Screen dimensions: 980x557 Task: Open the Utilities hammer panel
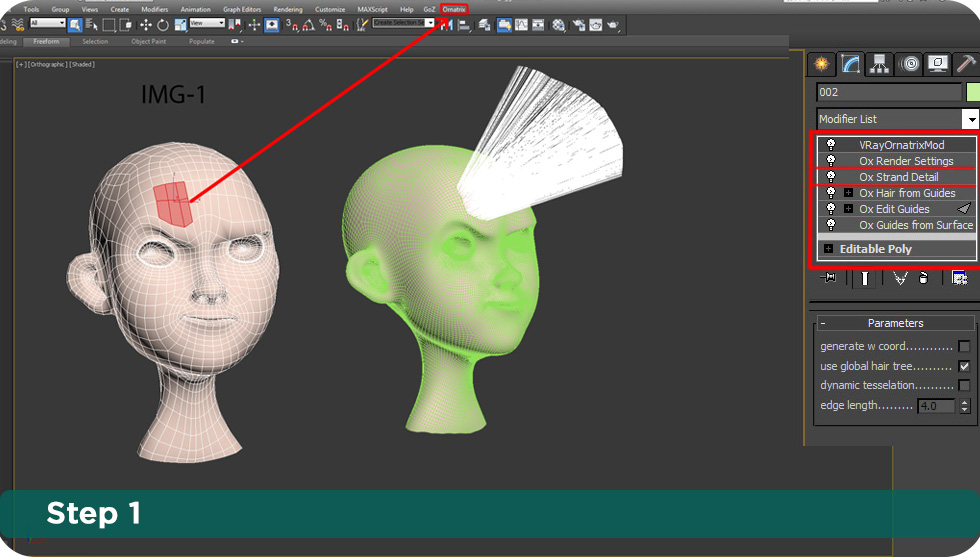(x=966, y=64)
